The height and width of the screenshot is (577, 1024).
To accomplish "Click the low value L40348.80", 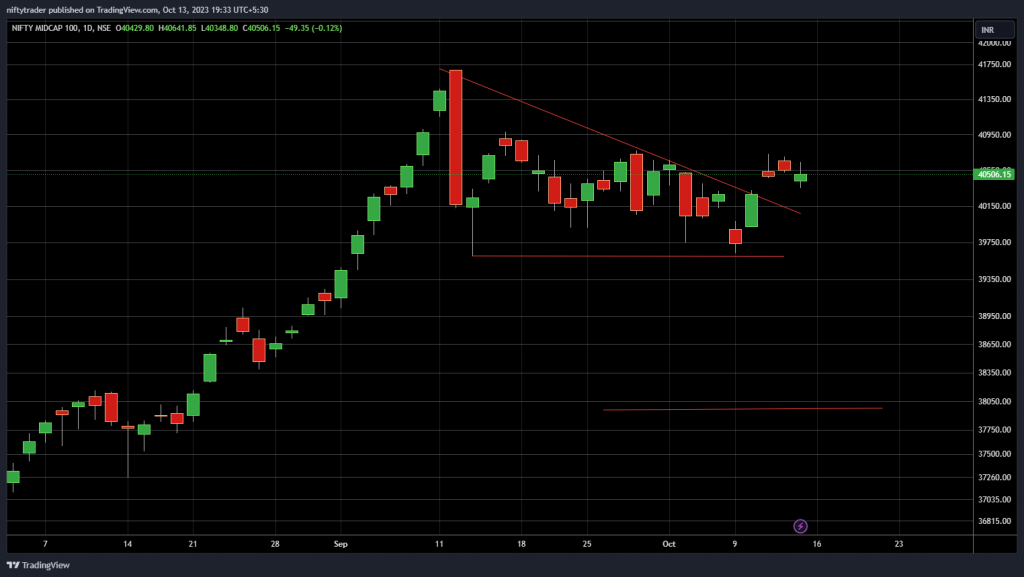I will (x=219, y=28).
